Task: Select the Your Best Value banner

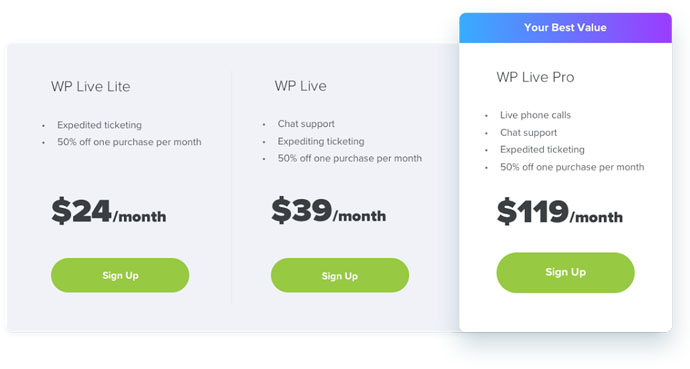Action: point(565,28)
